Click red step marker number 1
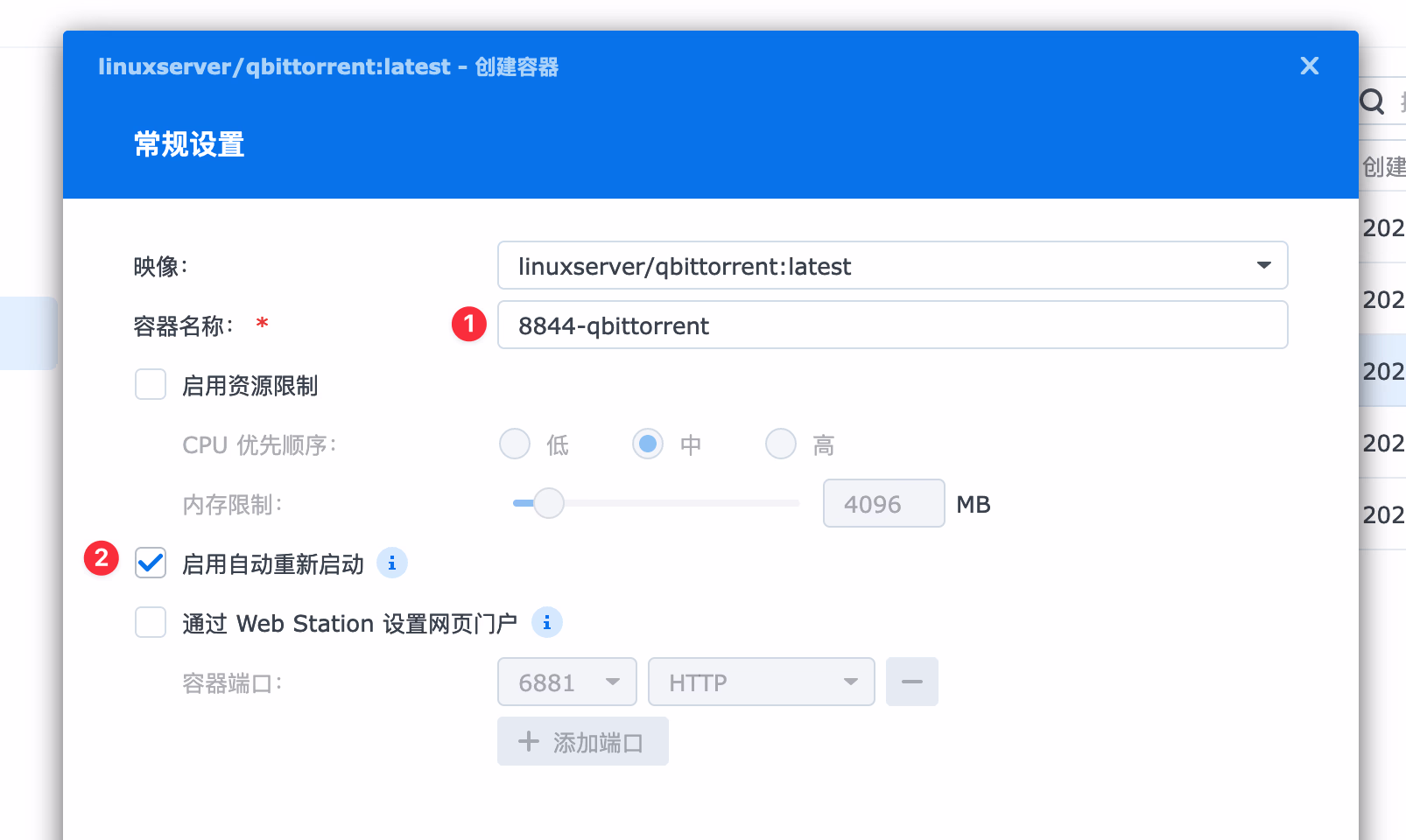The height and width of the screenshot is (840, 1406). pos(468,325)
